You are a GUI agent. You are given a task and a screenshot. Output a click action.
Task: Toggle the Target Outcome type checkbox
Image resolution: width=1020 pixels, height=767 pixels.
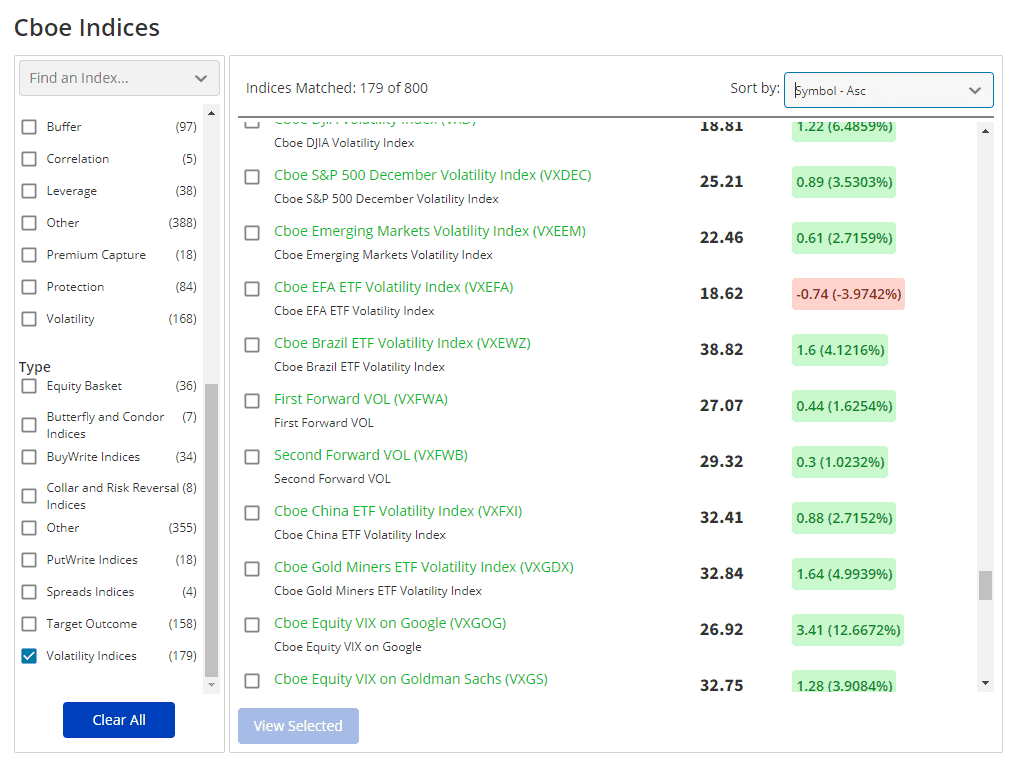coord(29,624)
